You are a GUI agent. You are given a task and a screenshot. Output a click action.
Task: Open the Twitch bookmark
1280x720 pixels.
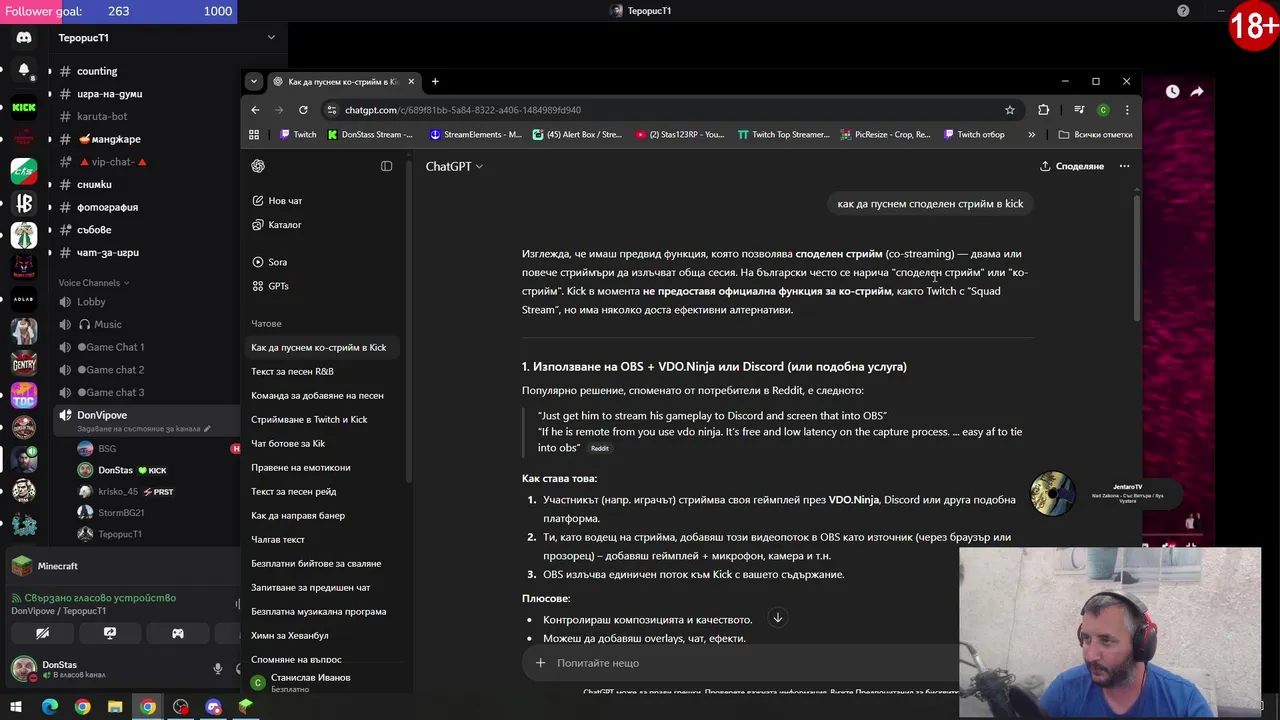tap(298, 134)
